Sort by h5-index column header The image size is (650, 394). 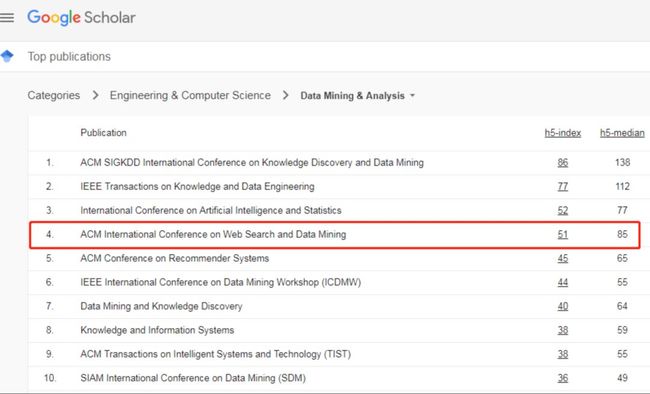click(563, 133)
